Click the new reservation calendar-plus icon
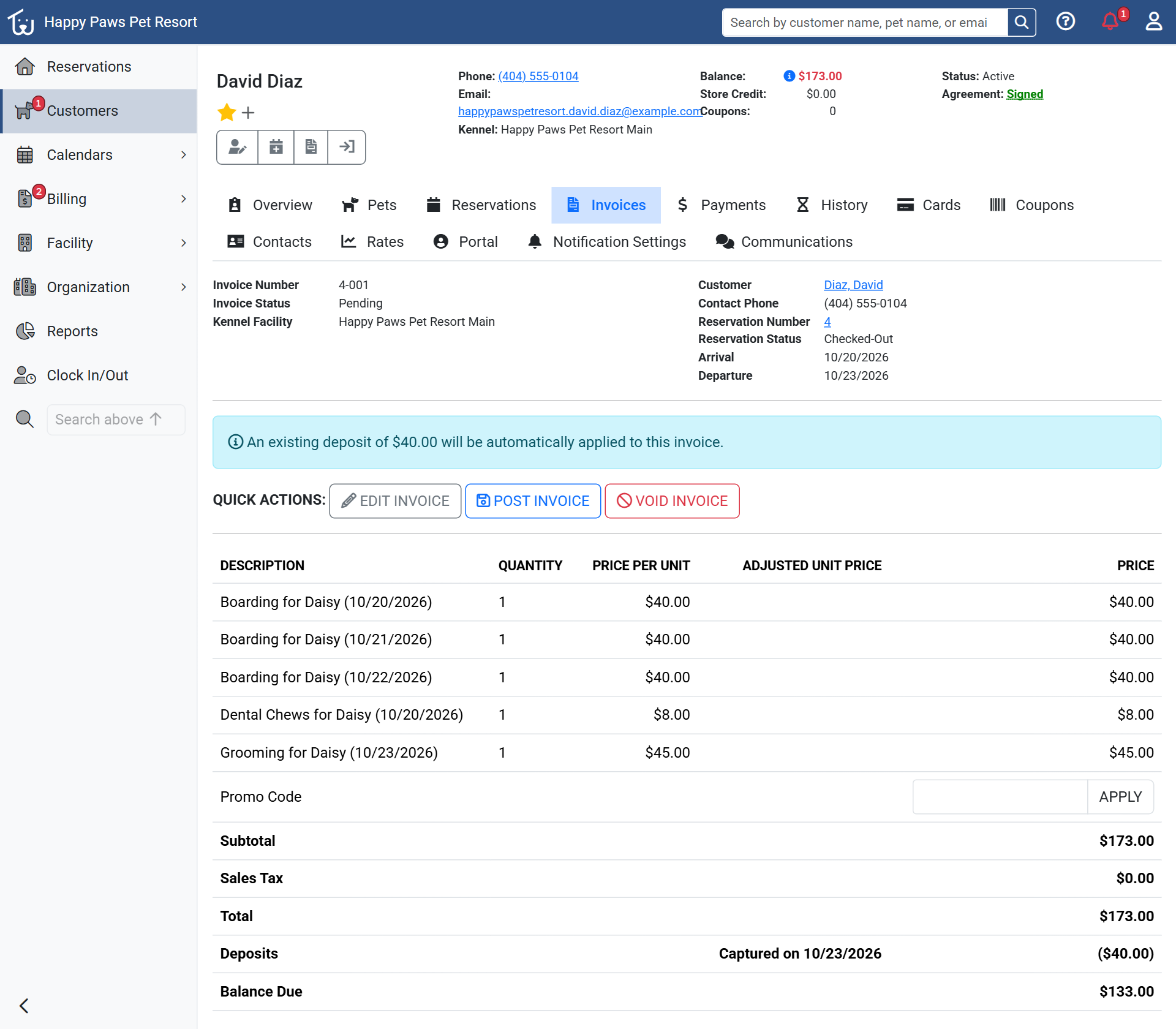This screenshot has height=1029, width=1176. tap(276, 147)
